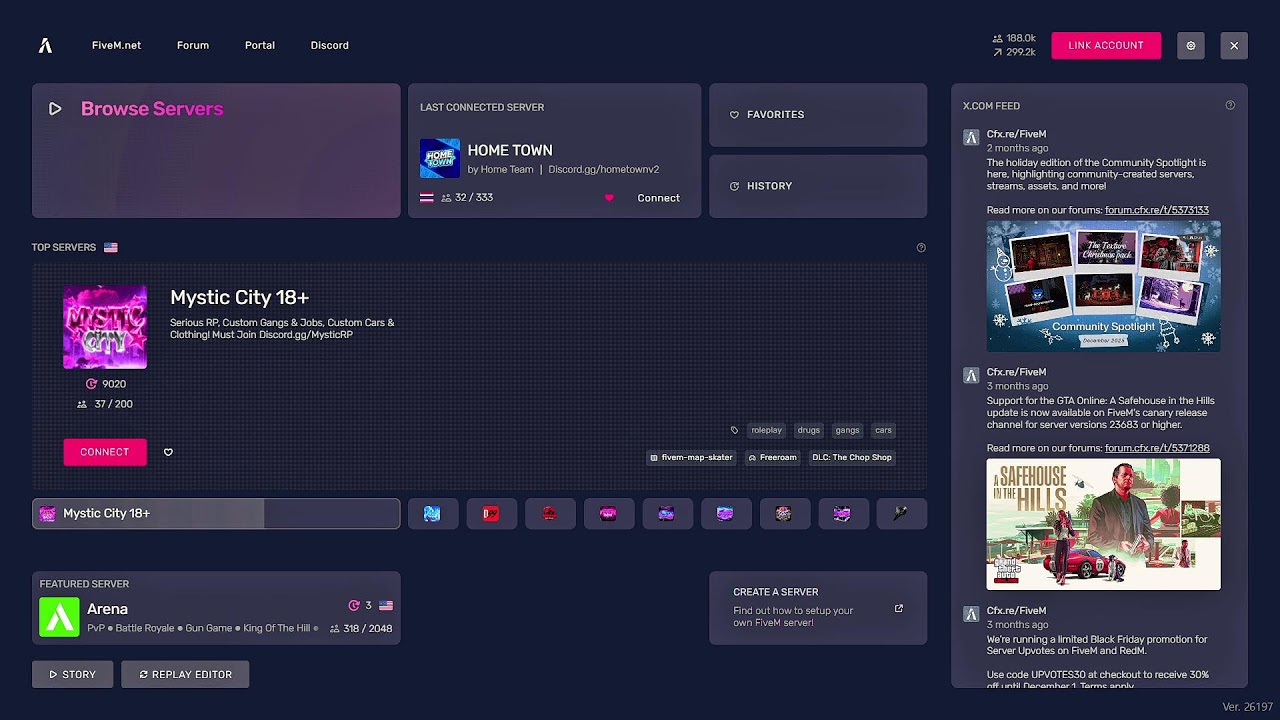Open the FAVORITES section
1280x720 pixels.
coord(818,115)
